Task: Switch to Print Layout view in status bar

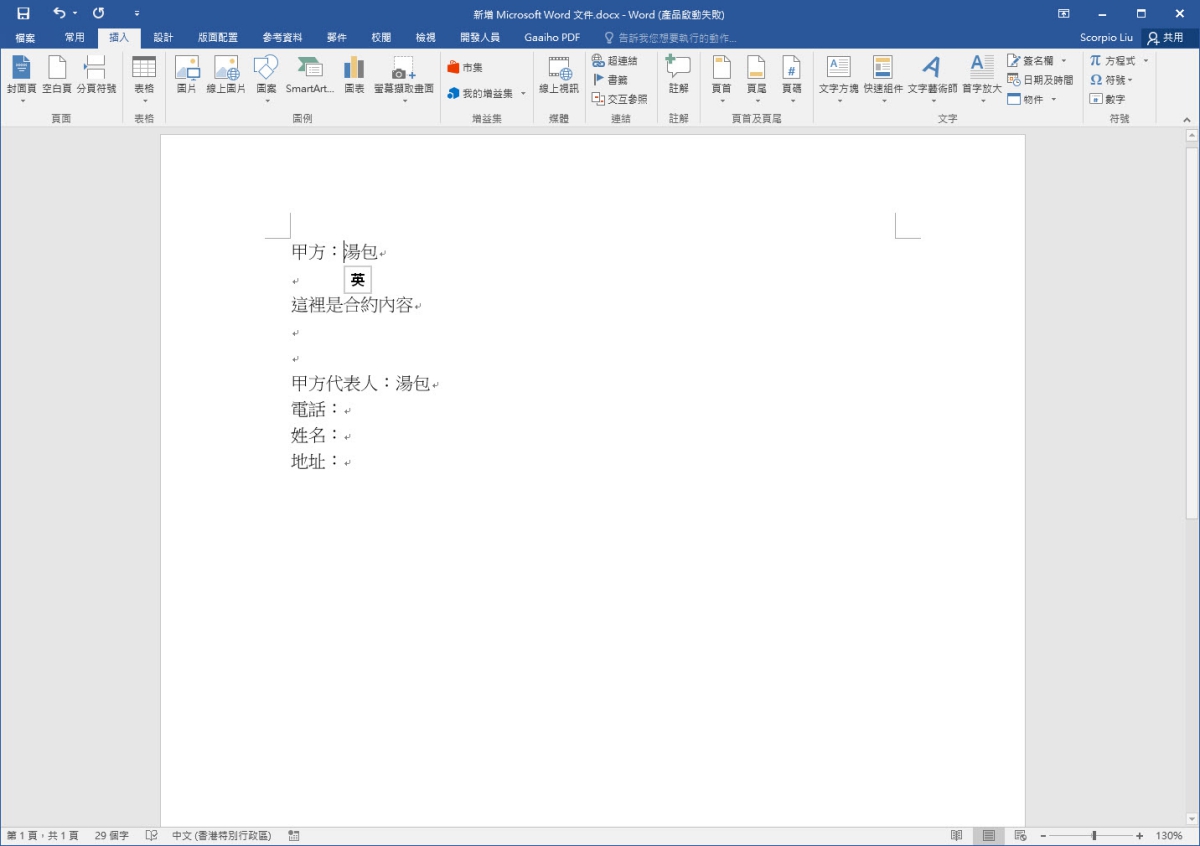Action: 989,835
